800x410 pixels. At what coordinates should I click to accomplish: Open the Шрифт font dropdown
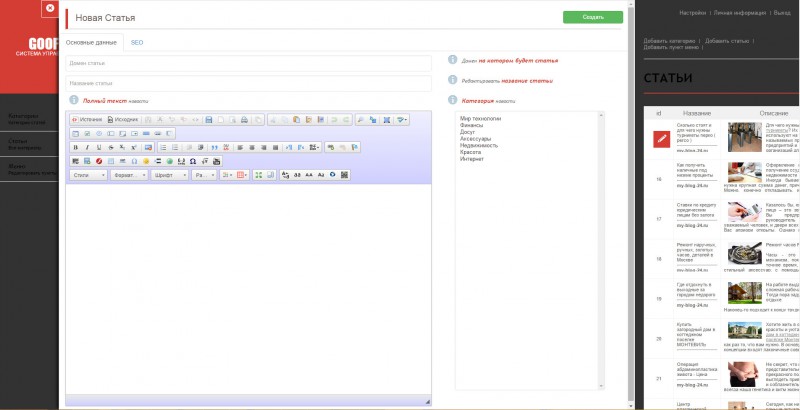[x=169, y=175]
